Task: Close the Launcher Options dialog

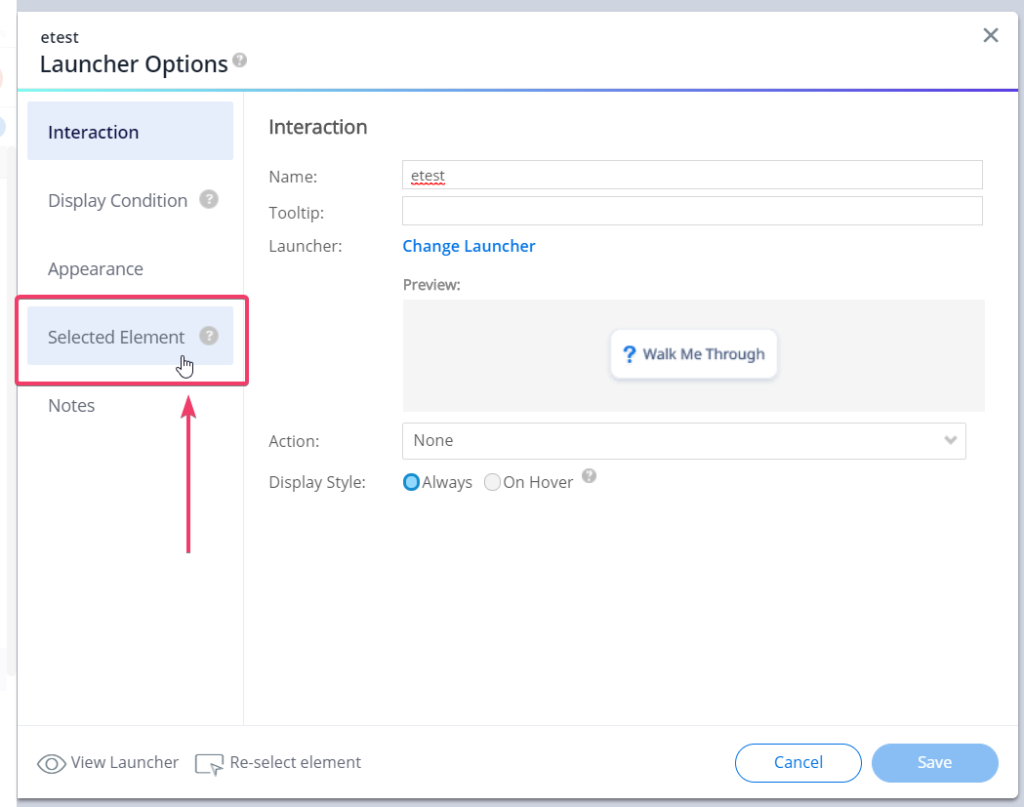Action: pyautogui.click(x=990, y=35)
